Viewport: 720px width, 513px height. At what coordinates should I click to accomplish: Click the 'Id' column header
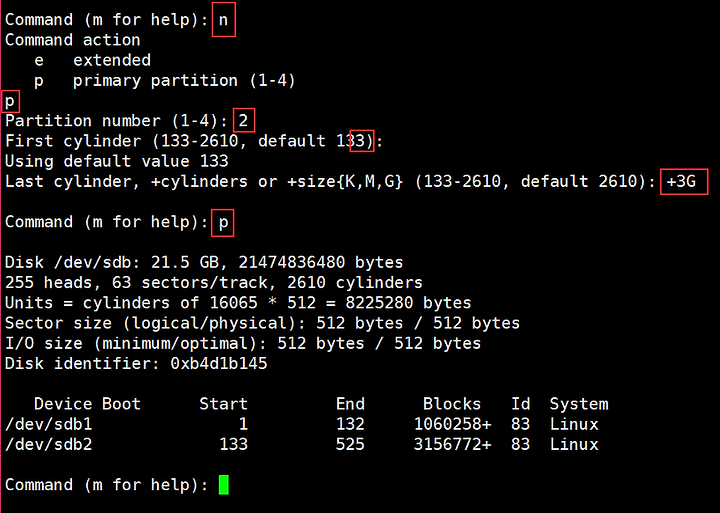pyautogui.click(x=521, y=404)
